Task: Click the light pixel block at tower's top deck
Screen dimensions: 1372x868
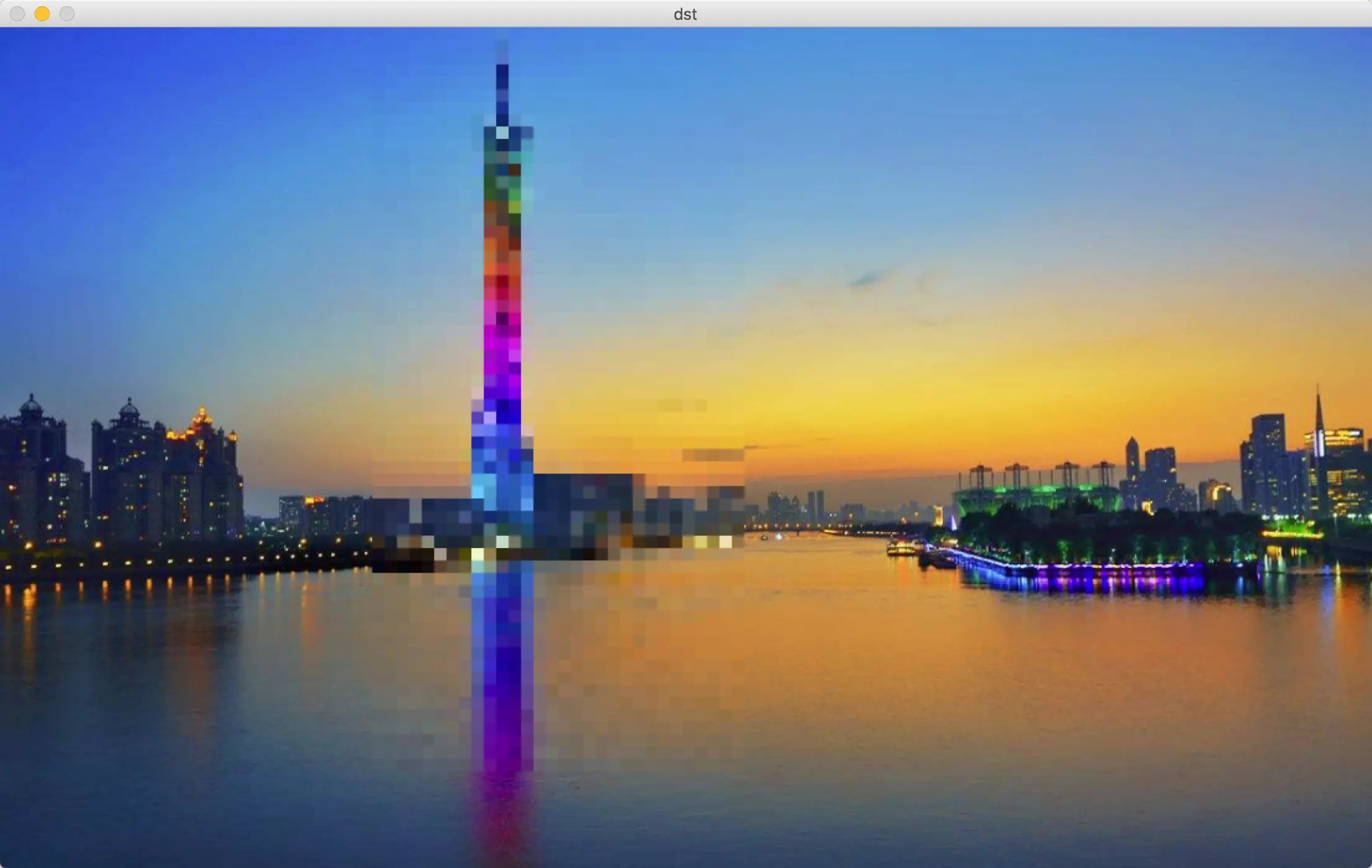Action: (x=502, y=132)
